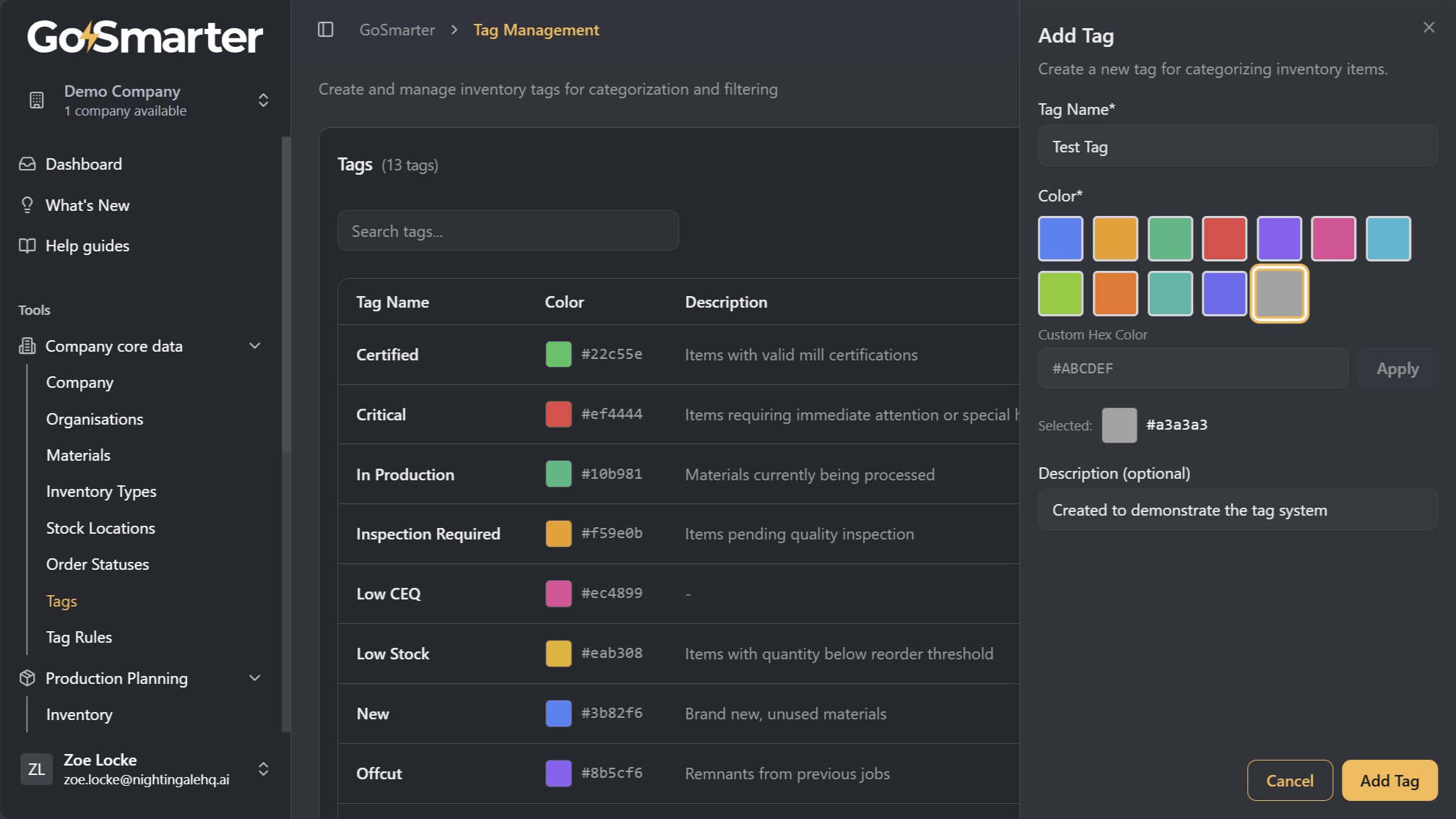Click the What's New lightbulb icon

pyautogui.click(x=27, y=205)
